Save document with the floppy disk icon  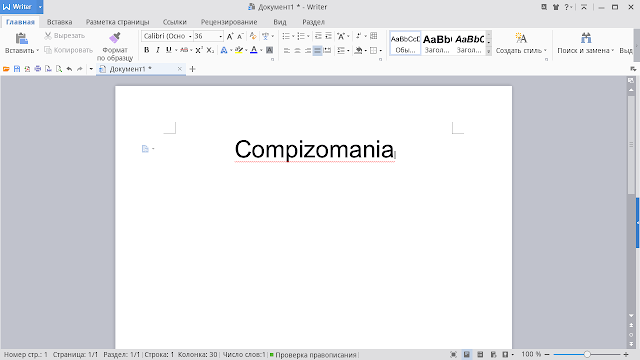click(x=17, y=69)
